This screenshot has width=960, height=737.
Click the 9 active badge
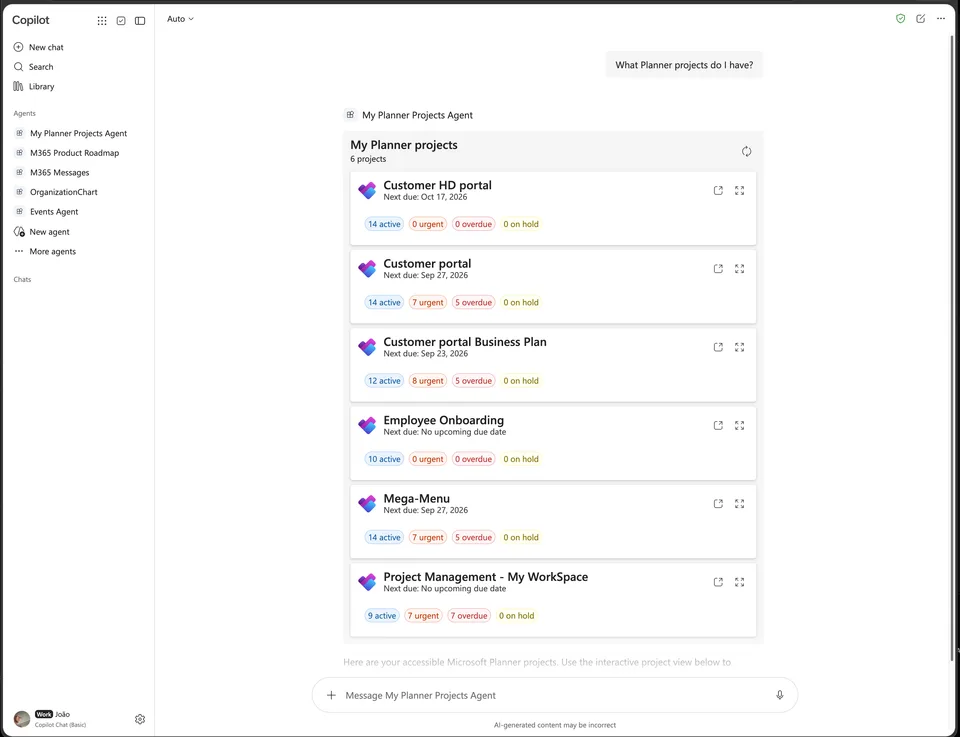(x=382, y=616)
